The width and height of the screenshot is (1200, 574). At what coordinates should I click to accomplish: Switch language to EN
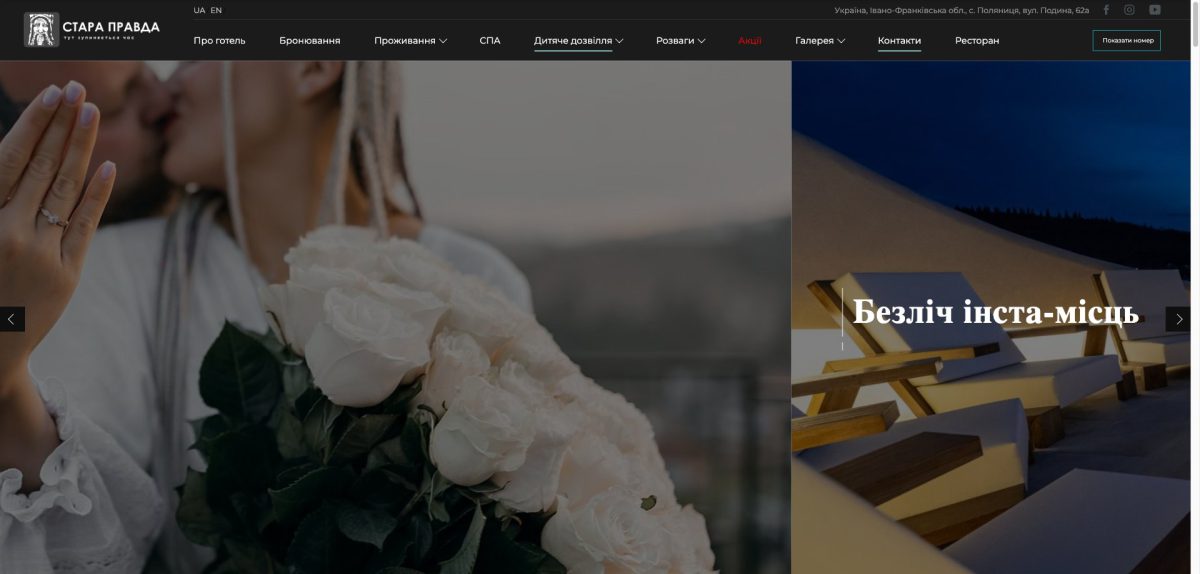point(216,10)
